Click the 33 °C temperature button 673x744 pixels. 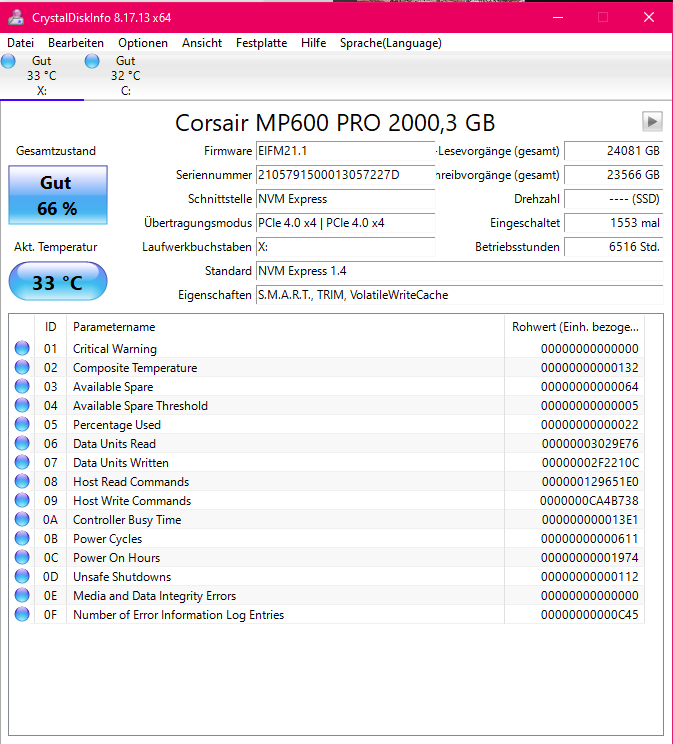click(58, 281)
